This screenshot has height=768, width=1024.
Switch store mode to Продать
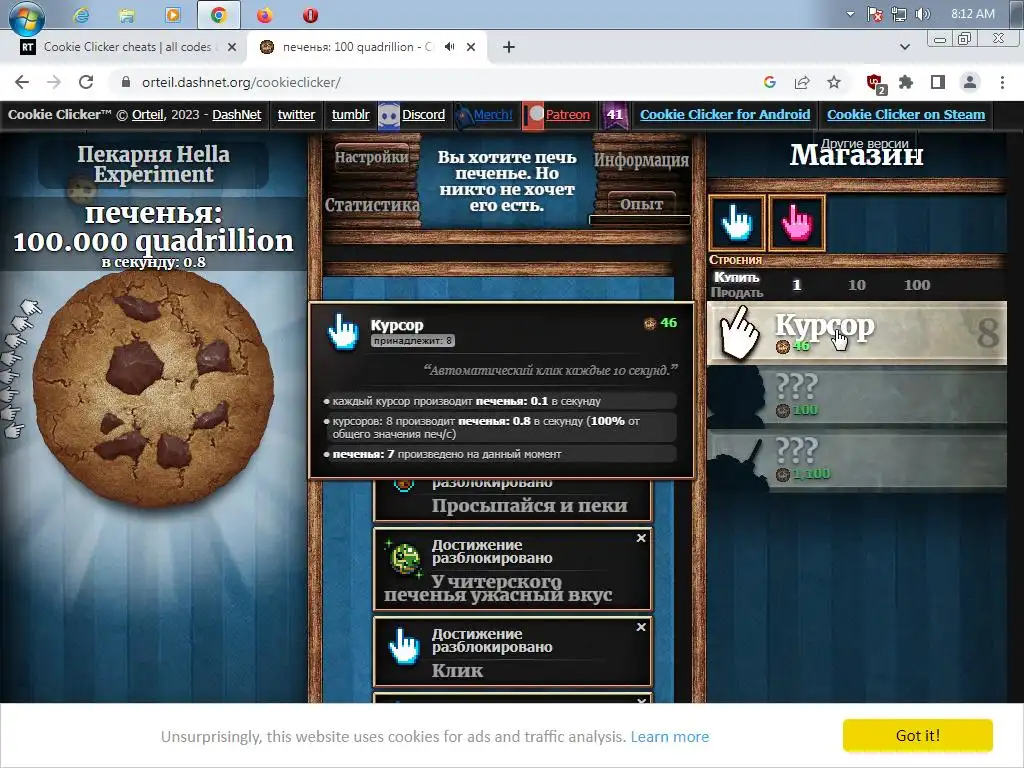tap(737, 293)
